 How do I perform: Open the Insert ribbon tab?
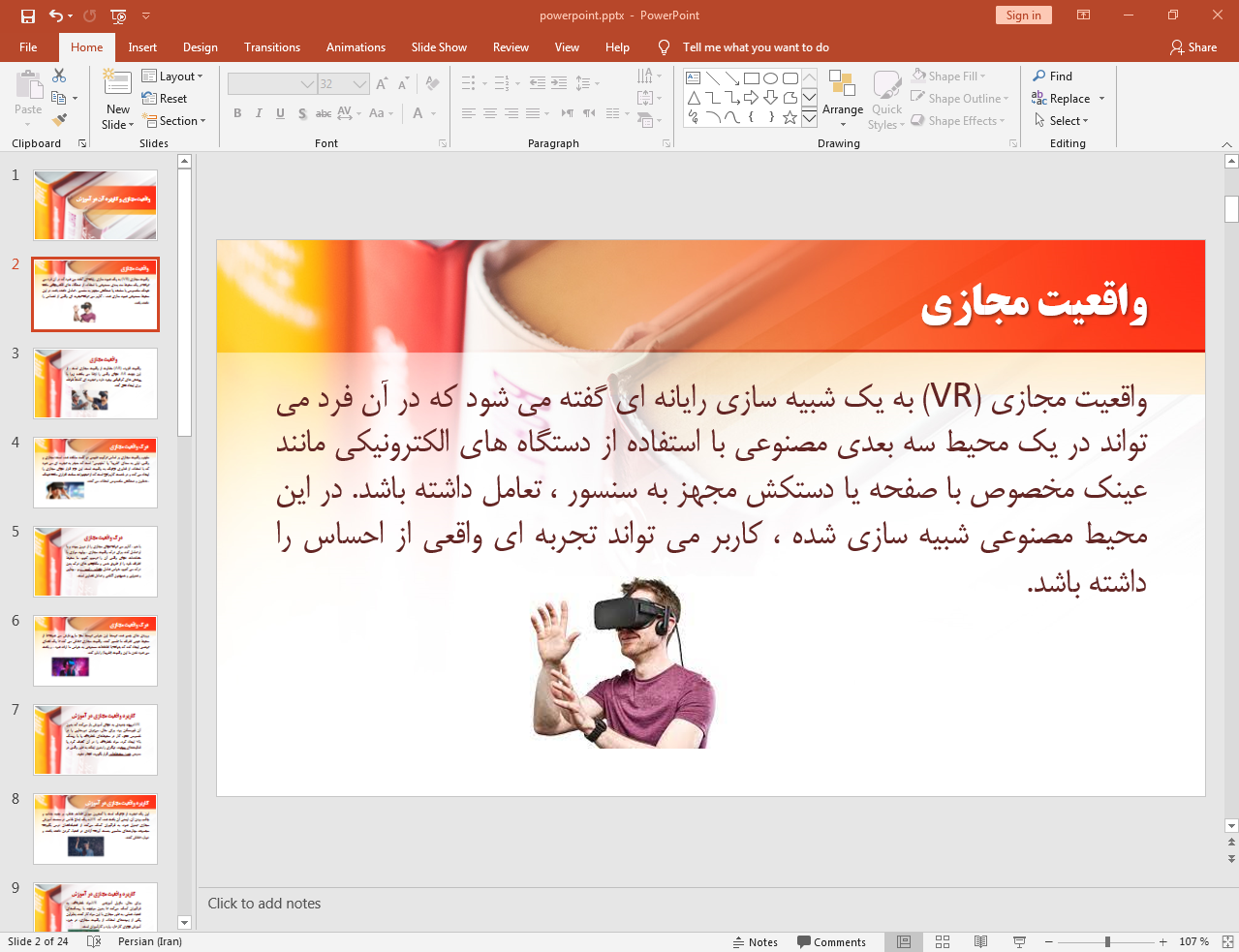point(142,47)
